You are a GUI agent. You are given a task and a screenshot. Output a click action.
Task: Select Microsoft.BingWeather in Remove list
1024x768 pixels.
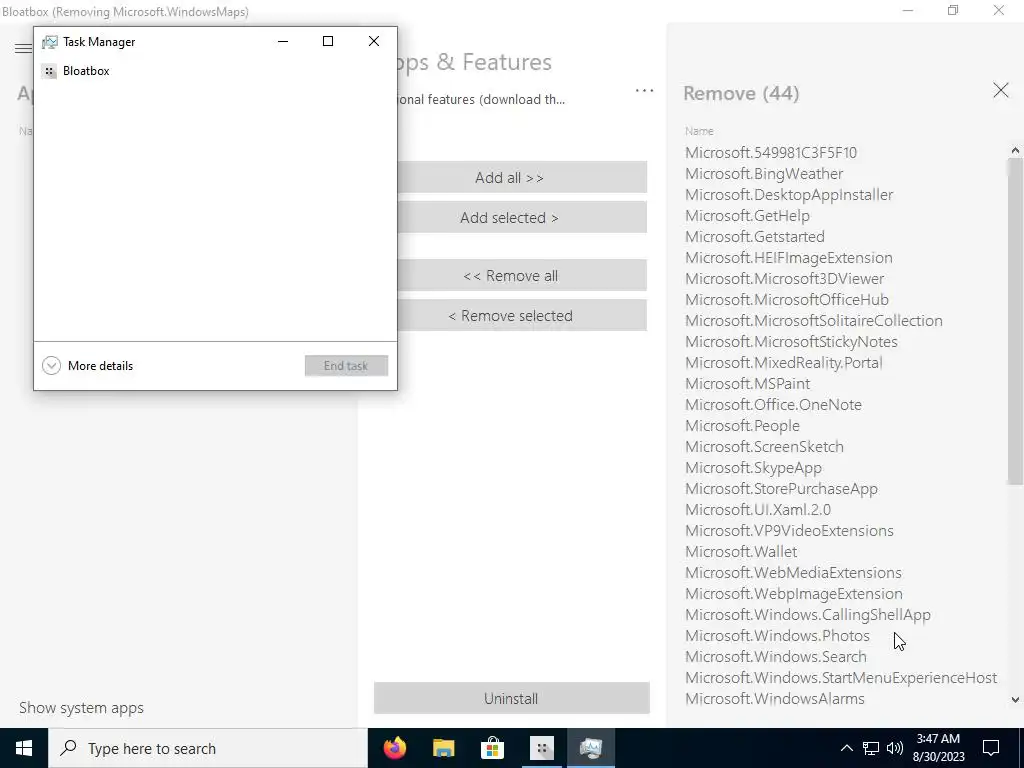(764, 174)
